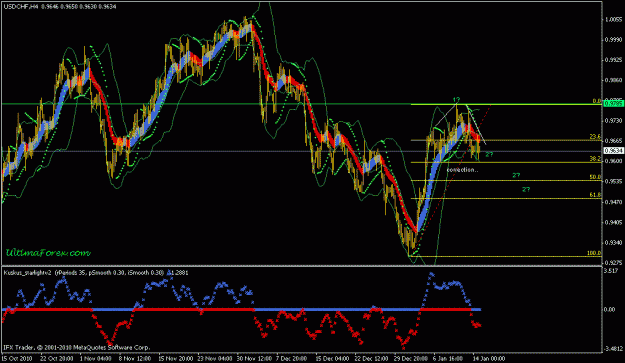Click the 15 Oct 2010 date label

17,358
